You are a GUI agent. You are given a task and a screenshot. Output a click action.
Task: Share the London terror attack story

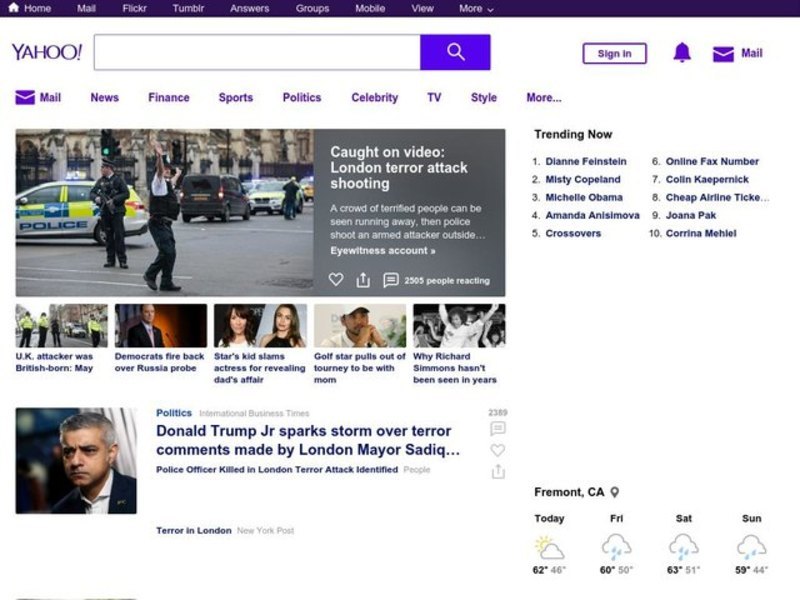(x=363, y=280)
